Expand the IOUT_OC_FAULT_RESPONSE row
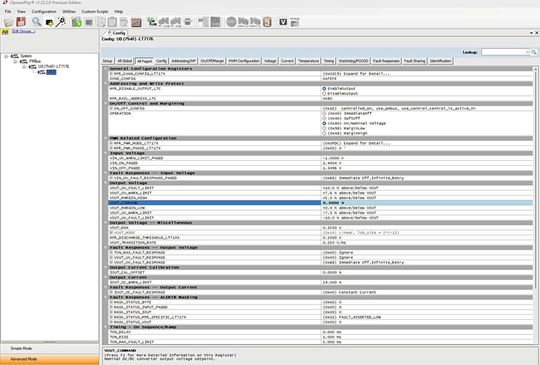Viewport: 540px width, 365px height. pyautogui.click(x=111, y=292)
